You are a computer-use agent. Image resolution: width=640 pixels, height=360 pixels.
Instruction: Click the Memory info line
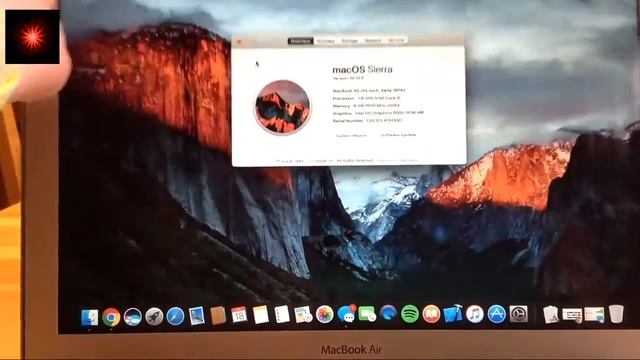click(366, 106)
